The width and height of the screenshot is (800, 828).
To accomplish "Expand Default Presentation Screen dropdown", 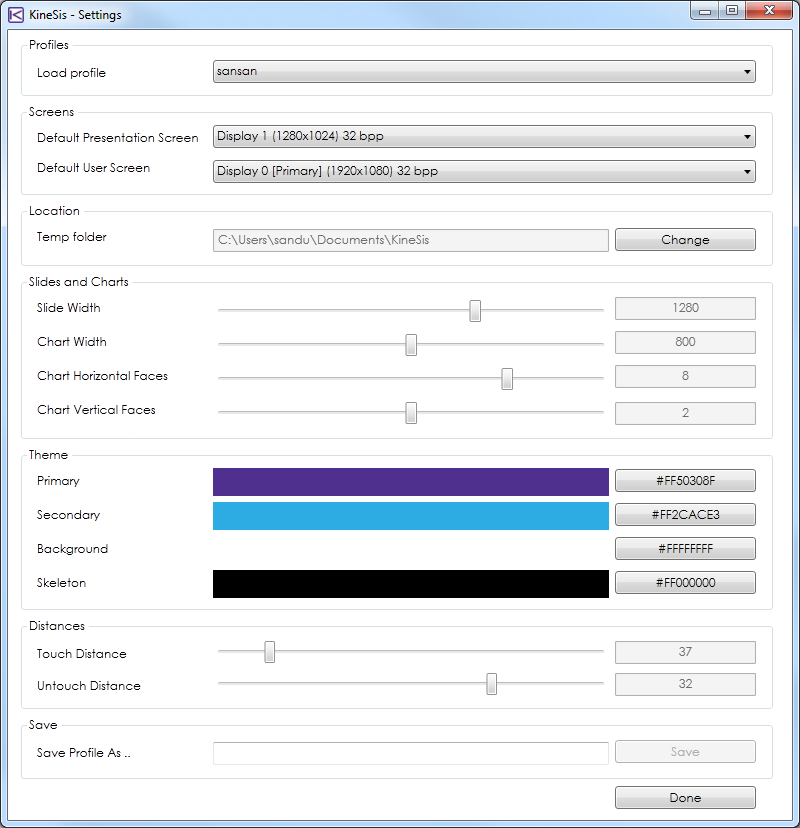I will click(x=484, y=138).
